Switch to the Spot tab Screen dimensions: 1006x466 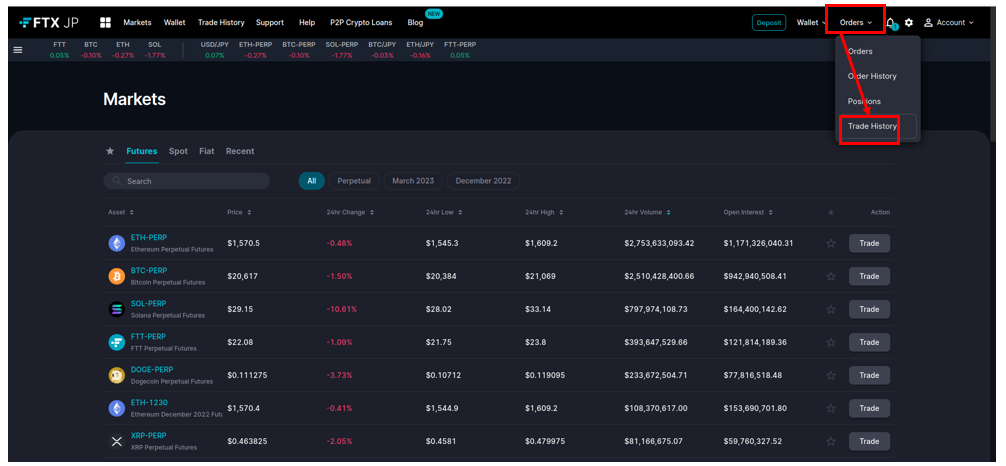point(178,151)
